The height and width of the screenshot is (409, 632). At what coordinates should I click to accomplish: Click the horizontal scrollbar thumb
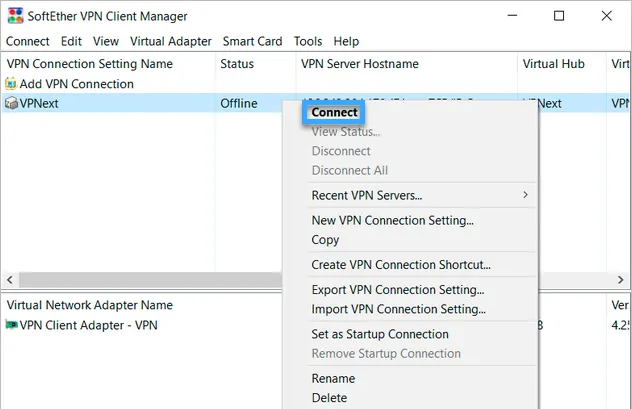[151, 280]
